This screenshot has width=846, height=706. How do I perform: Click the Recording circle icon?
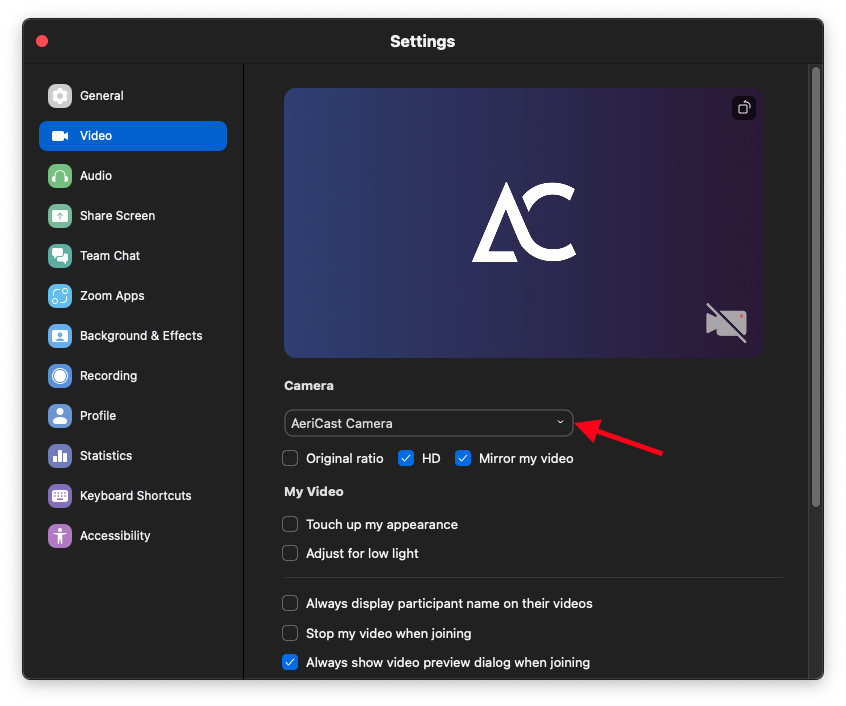pos(60,376)
